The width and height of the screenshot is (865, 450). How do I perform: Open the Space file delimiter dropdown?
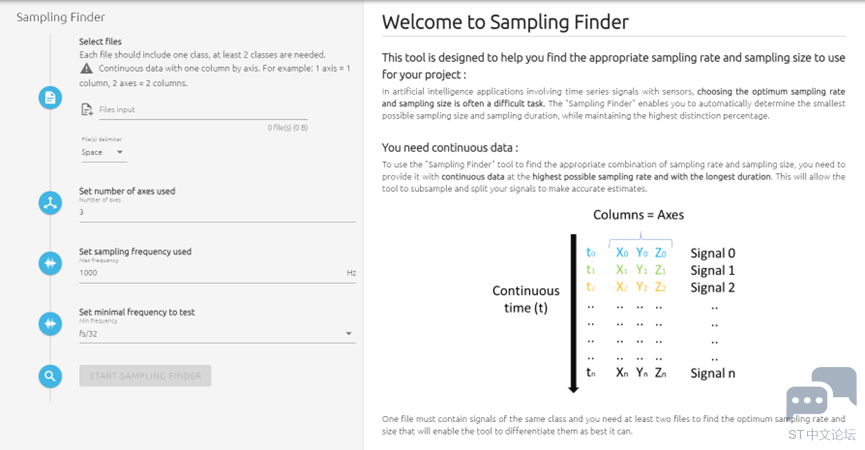coord(103,153)
